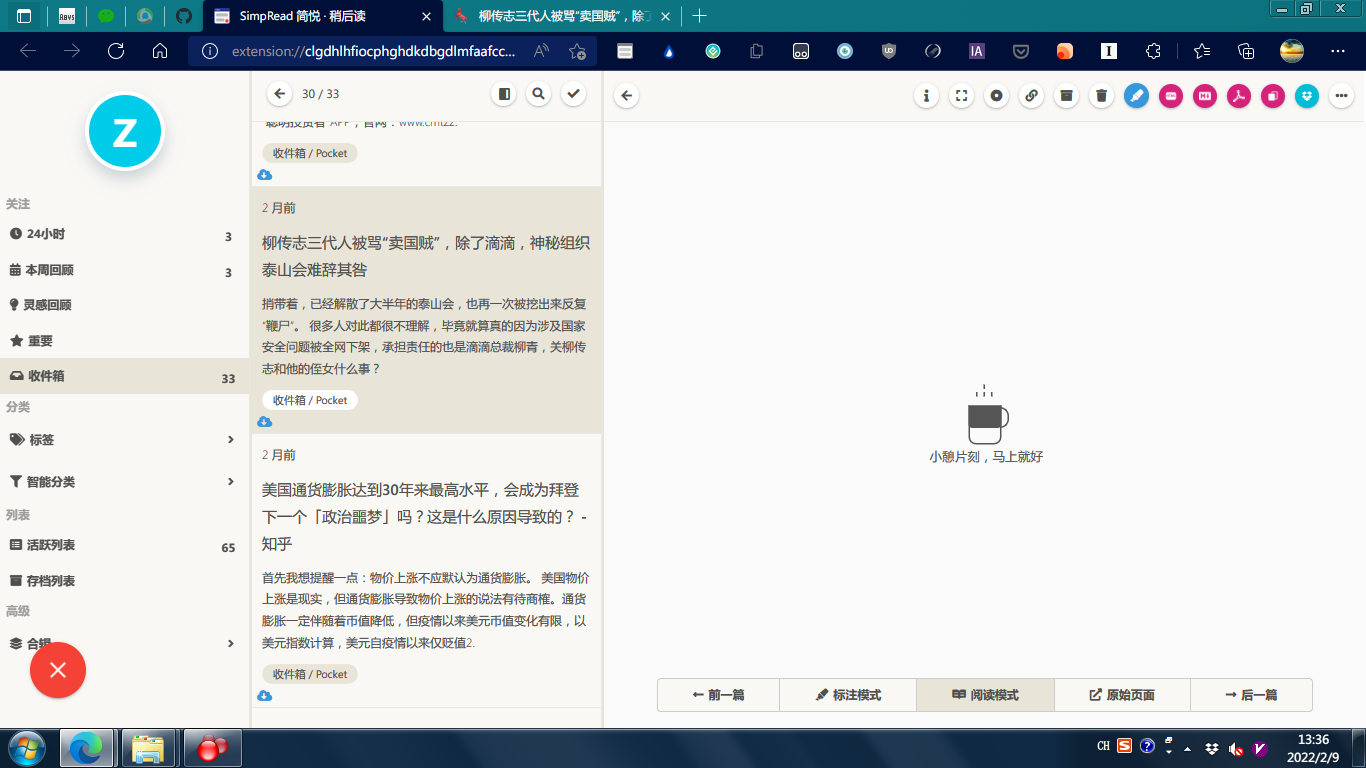Click the blue Z avatar circle
The image size is (1366, 768).
pyautogui.click(x=125, y=131)
